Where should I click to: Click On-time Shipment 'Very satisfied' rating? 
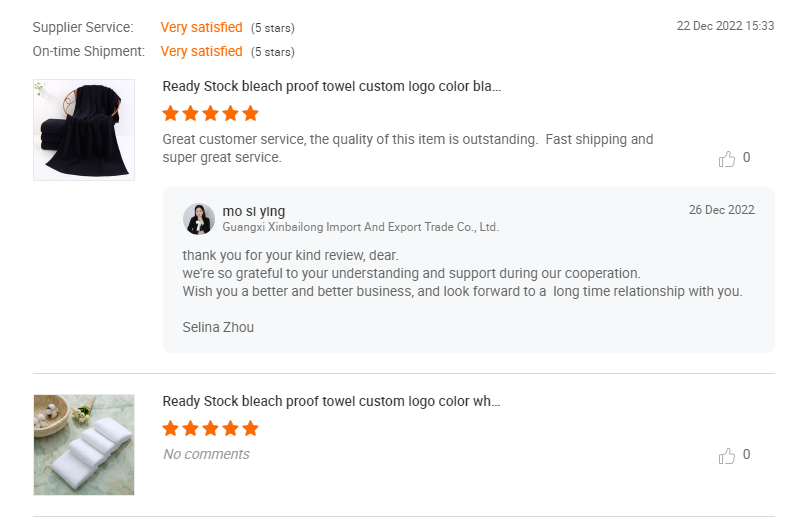tap(201, 51)
